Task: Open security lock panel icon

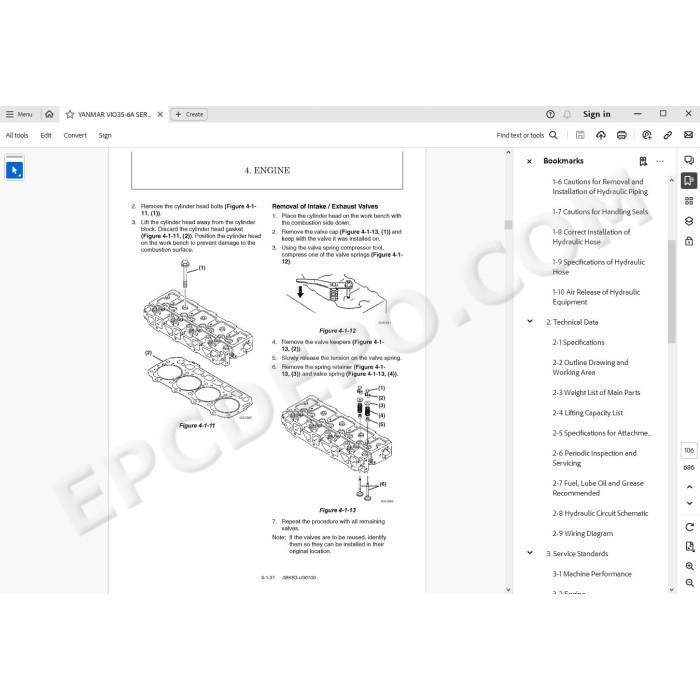Action: 689,242
